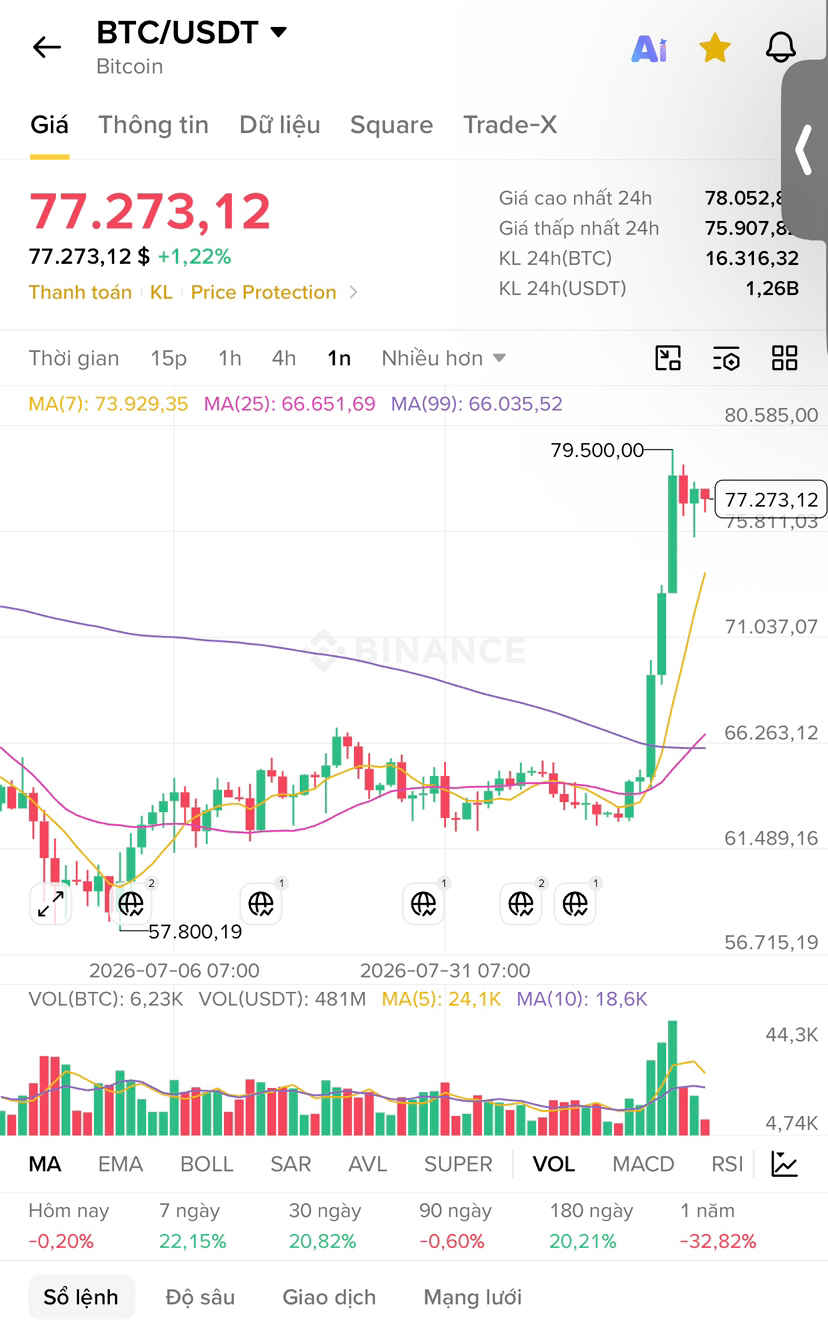Open the indicator chart settings icon

pyautogui.click(x=785, y=1164)
